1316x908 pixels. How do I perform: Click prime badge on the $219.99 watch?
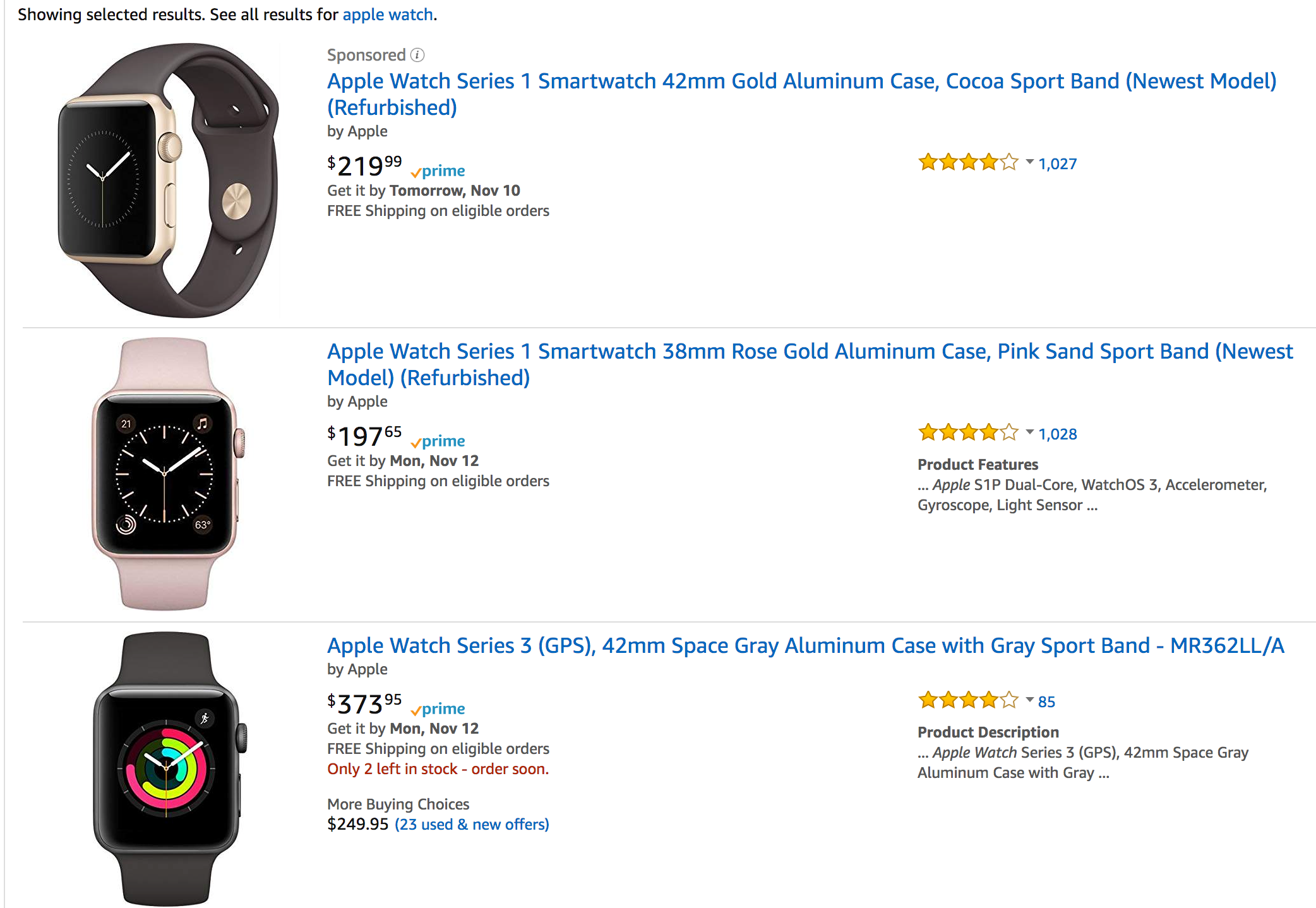(438, 171)
